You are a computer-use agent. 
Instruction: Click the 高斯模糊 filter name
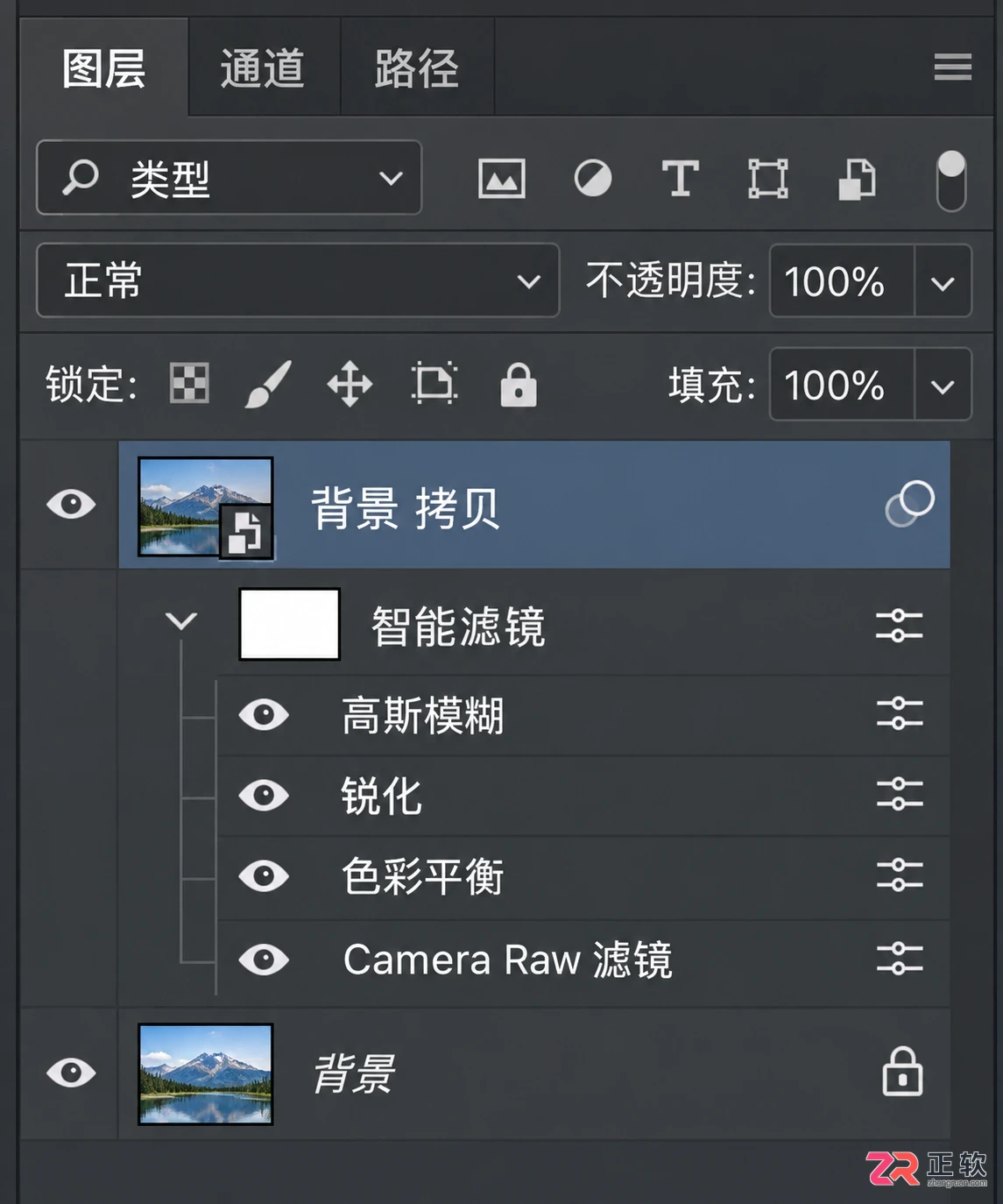pos(423,715)
